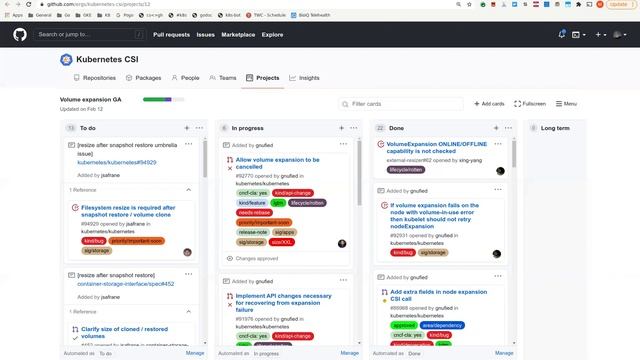The image size is (640, 360).
Task: Open Add extra fields in node expansion link
Action: pyautogui.click(x=438, y=295)
